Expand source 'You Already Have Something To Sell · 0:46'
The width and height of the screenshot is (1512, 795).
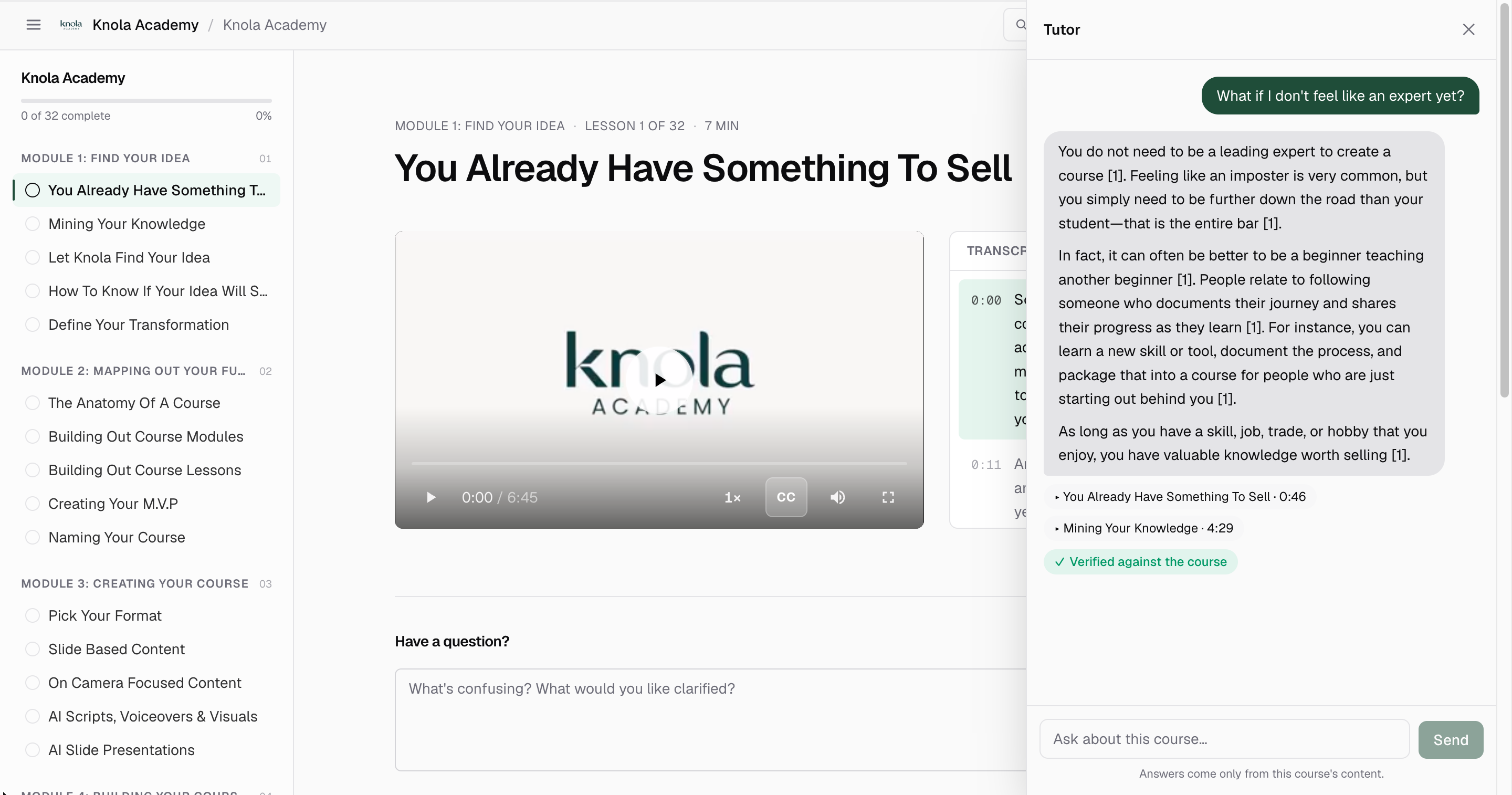[1180, 497]
